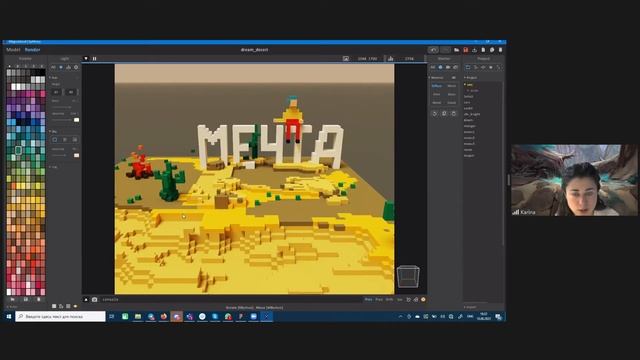The height and width of the screenshot is (360, 640).
Task: Open the render options dropdown triangle beside pause
Action: pos(86,58)
